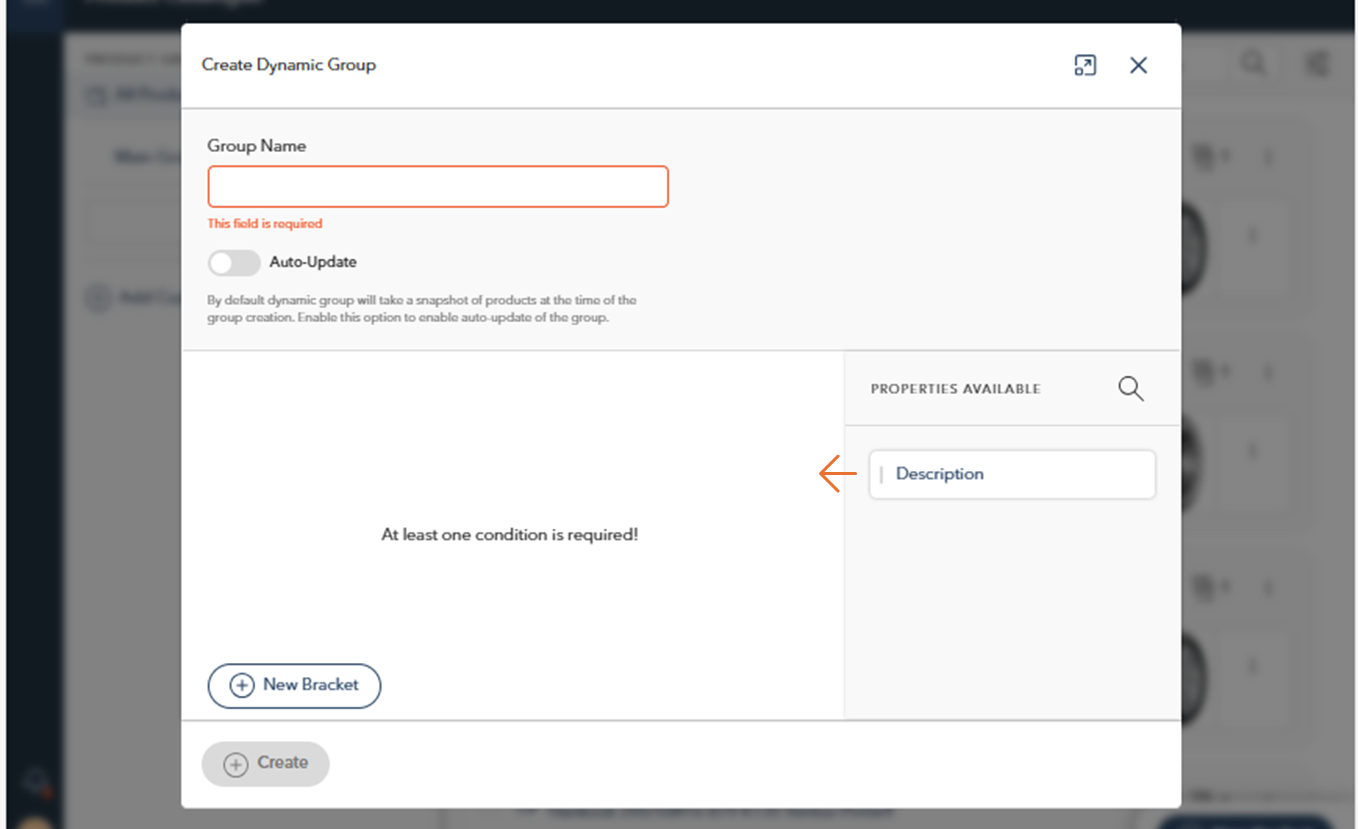
Task: Click the 'At least one condition is required!' text
Action: pyautogui.click(x=510, y=535)
